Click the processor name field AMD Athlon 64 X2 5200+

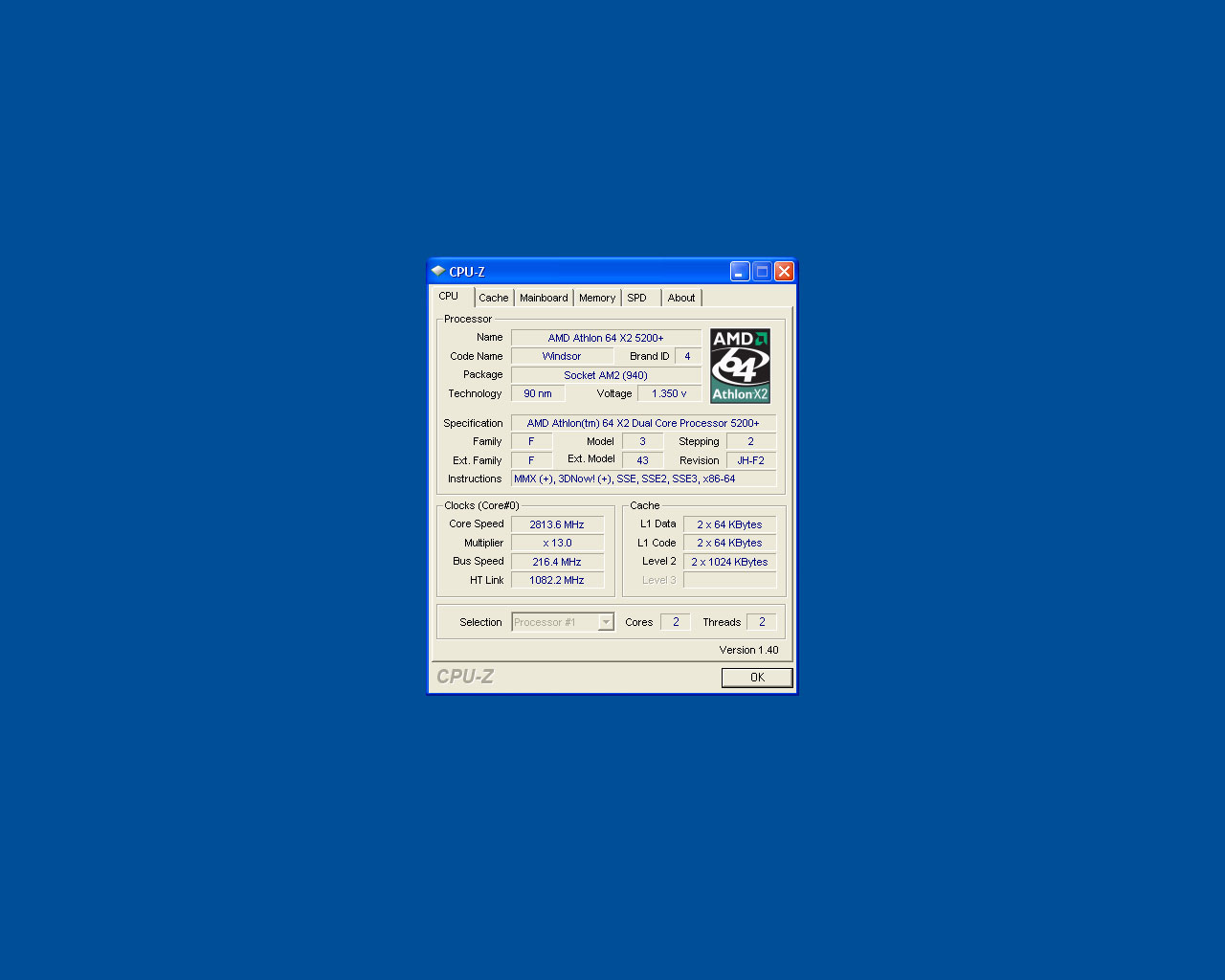pos(606,338)
